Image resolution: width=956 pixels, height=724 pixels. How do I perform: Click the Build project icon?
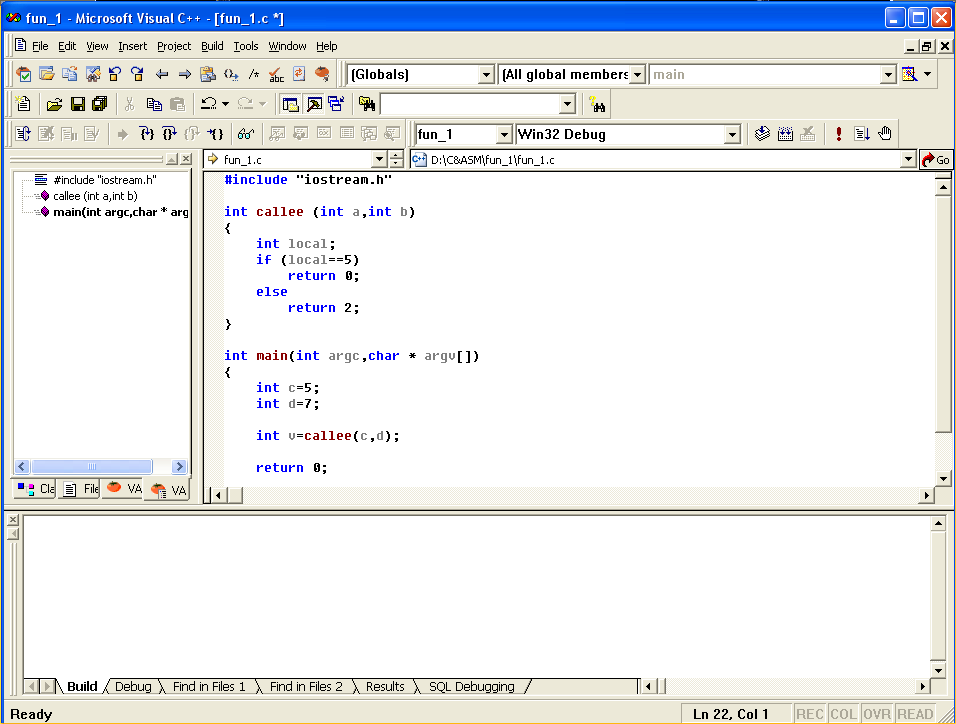(x=785, y=134)
